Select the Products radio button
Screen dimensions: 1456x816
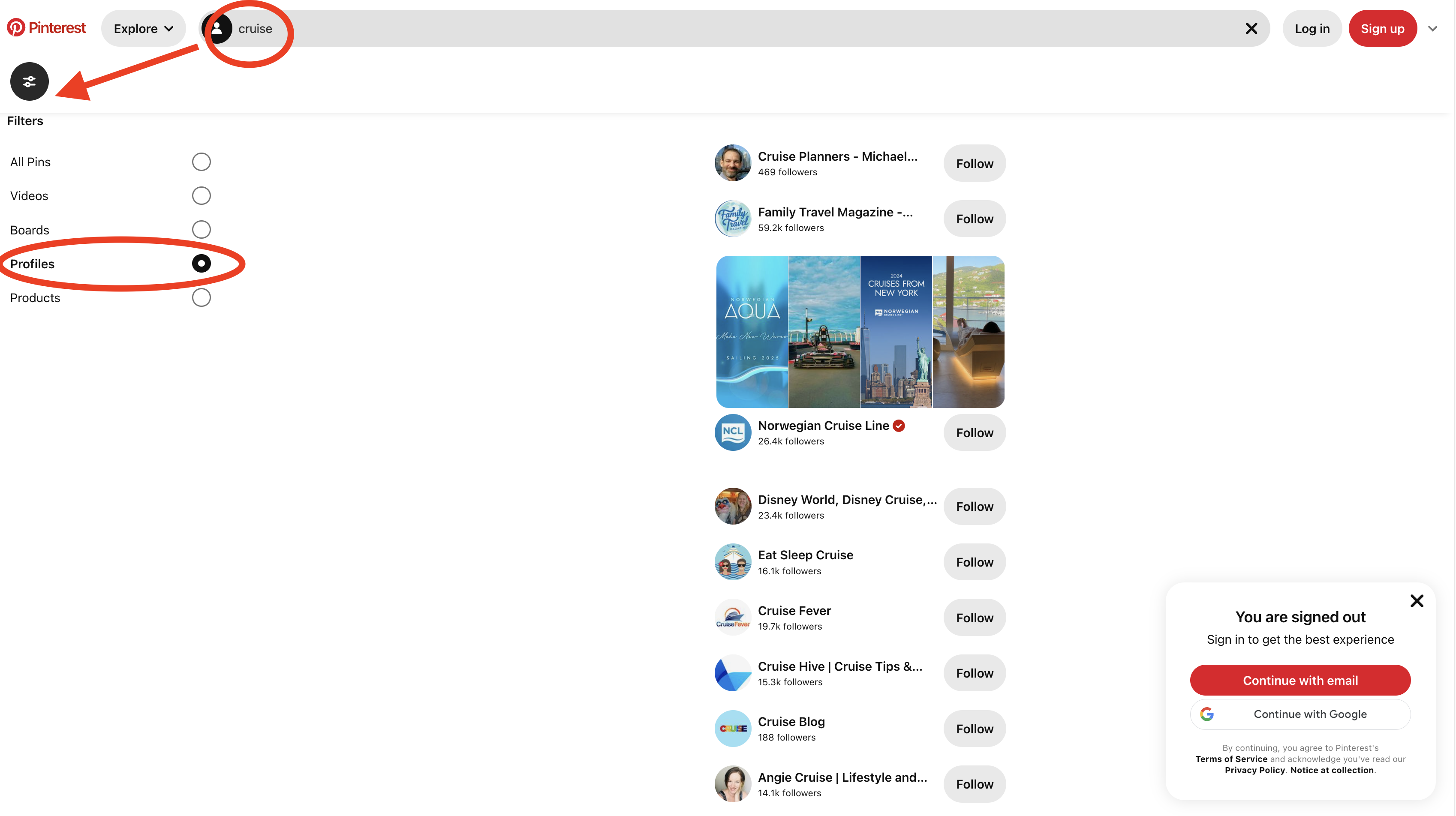[x=201, y=297]
